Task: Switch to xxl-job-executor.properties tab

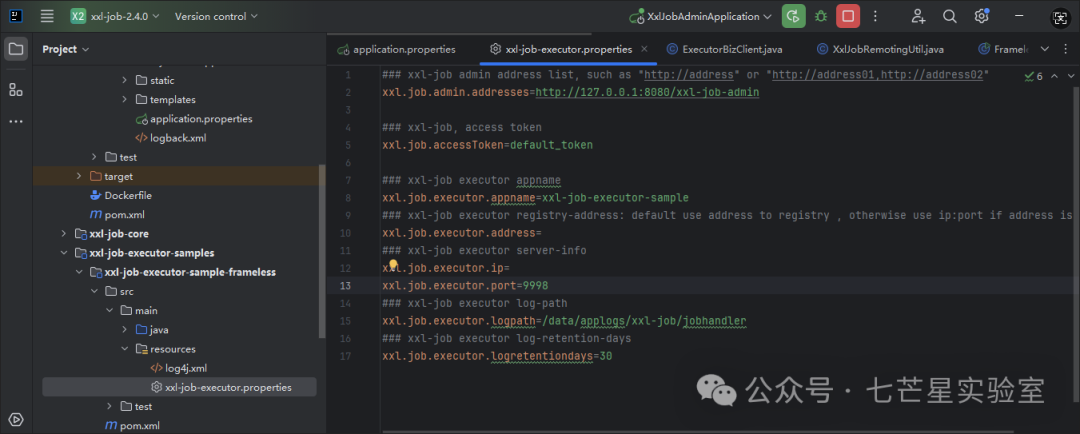Action: (568, 49)
